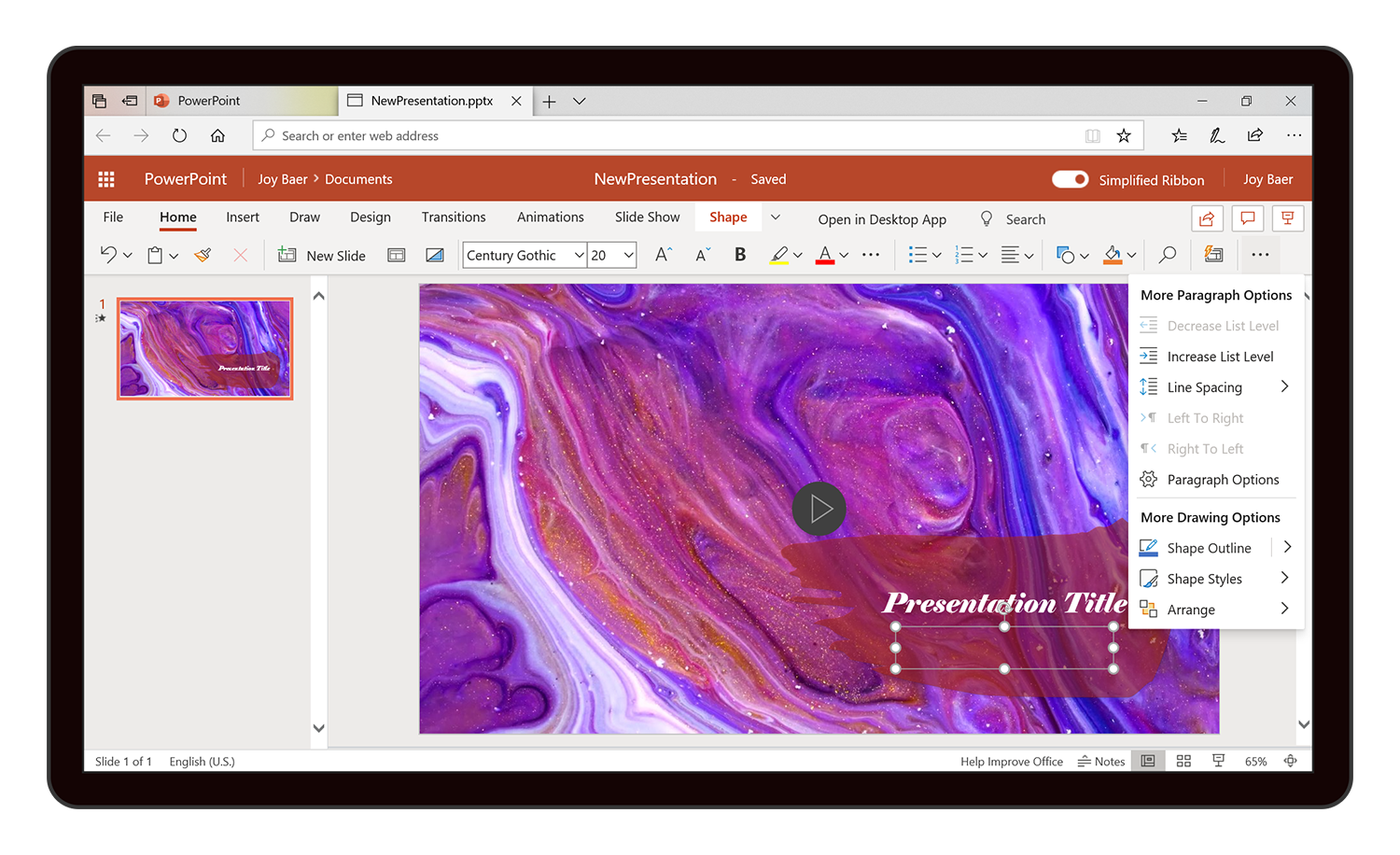The height and width of the screenshot is (855, 1400).
Task: Click the bullets list icon
Action: (x=917, y=255)
